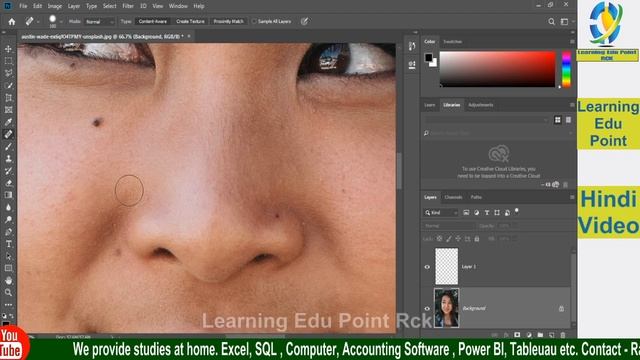Hide Layer 1 visibility eye
Screen dimensions: 640x360
(427, 267)
